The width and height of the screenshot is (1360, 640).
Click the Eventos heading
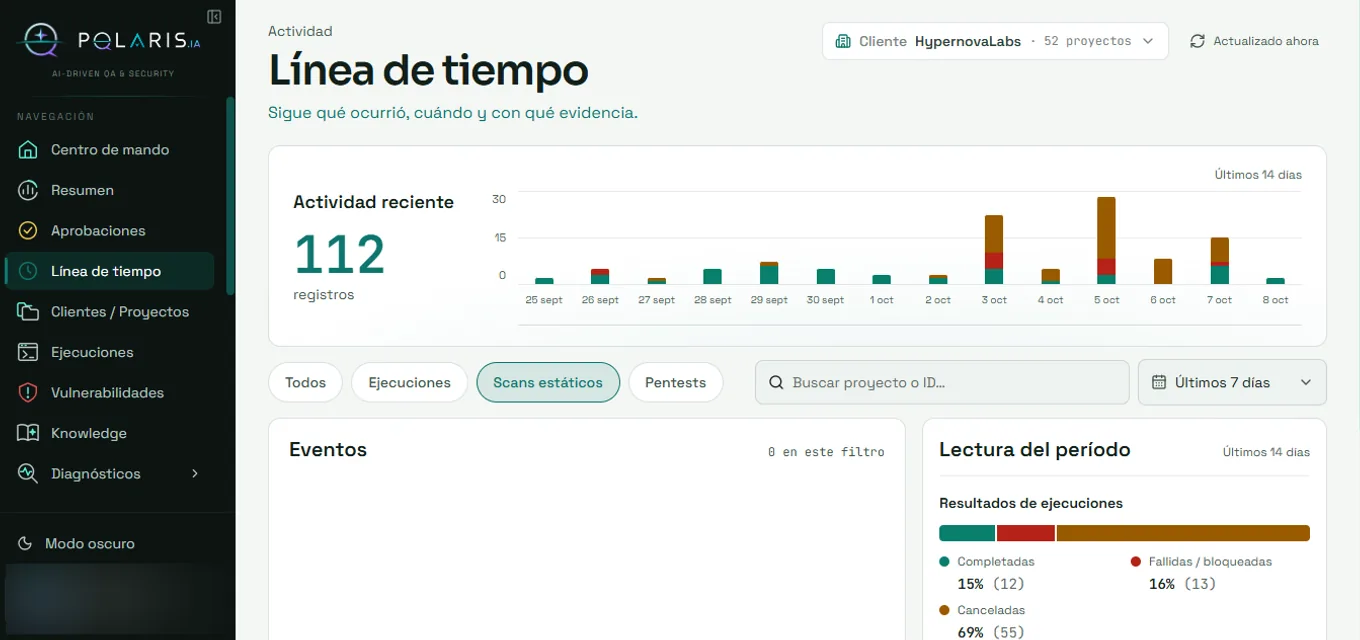click(x=328, y=450)
